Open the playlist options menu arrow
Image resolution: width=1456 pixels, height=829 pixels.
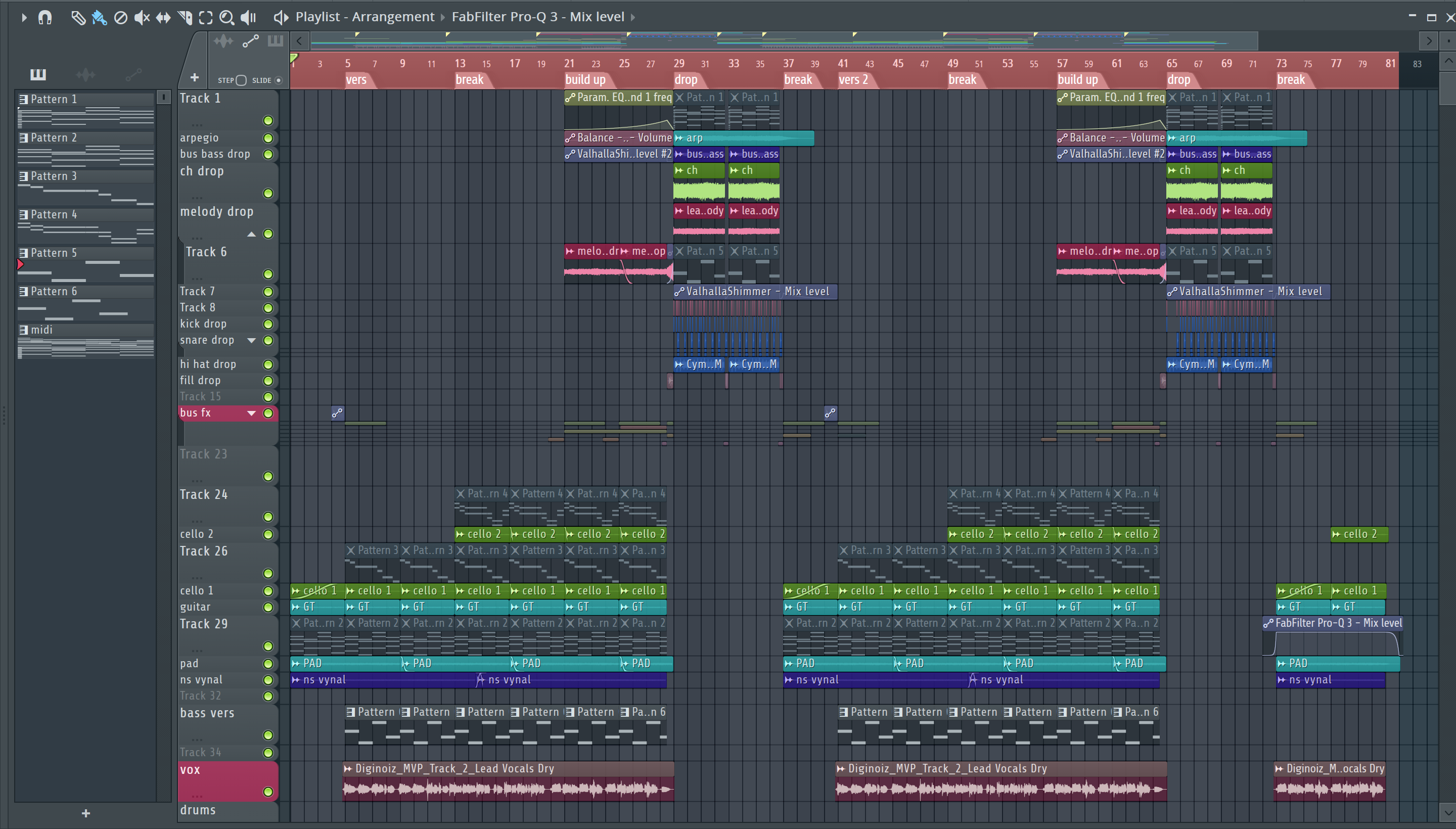[x=24, y=18]
